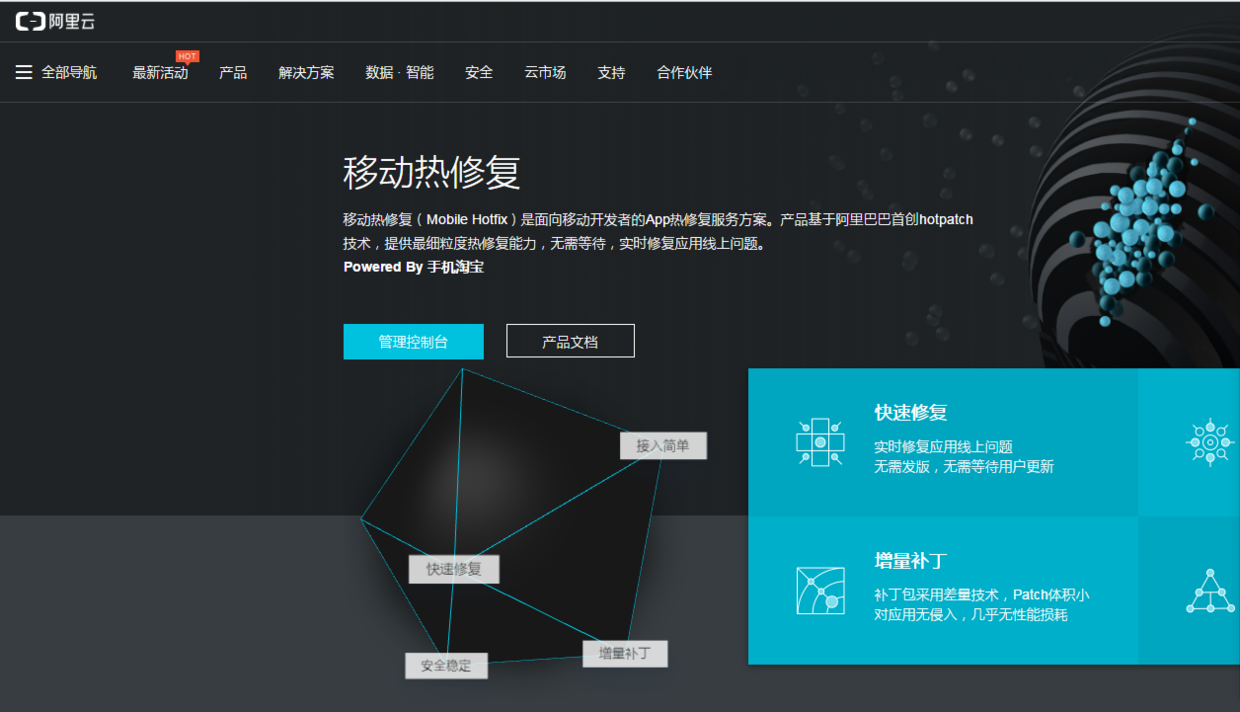The image size is (1240, 712).
Task: Click the triangle network icon beside 增量补丁 card
Action: coord(1210,590)
